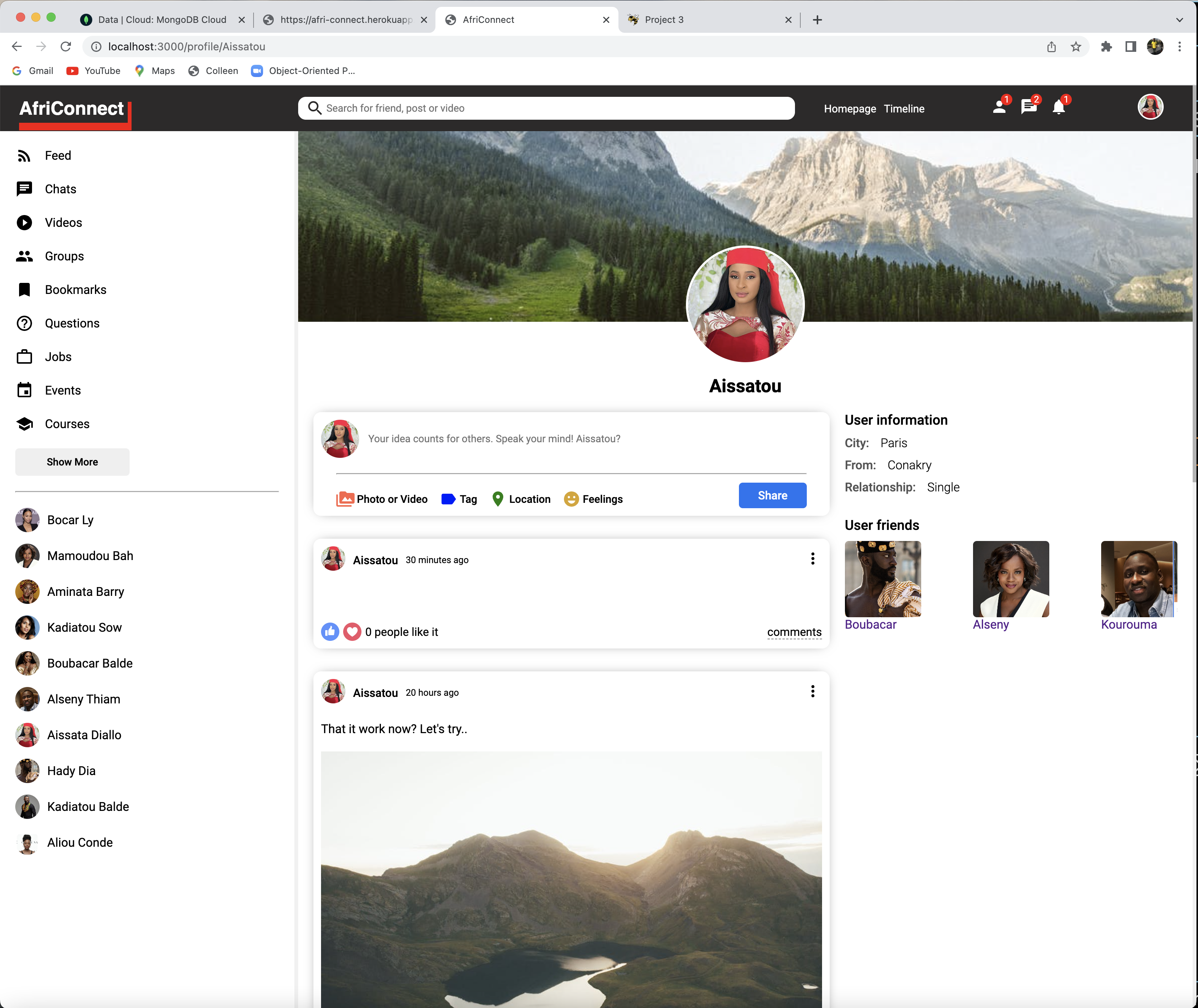Open the Events calendar icon
Viewport: 1198px width, 1008px height.
24,390
